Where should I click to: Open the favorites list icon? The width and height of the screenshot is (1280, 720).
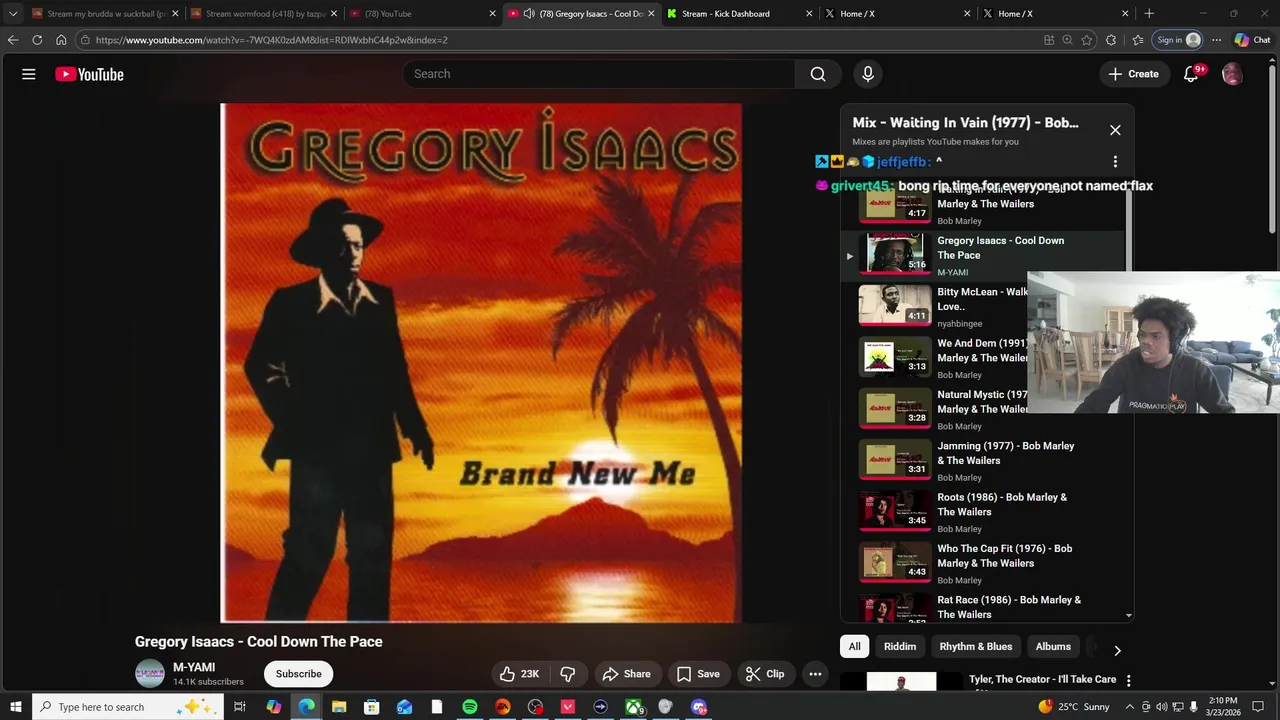pyautogui.click(x=1137, y=40)
